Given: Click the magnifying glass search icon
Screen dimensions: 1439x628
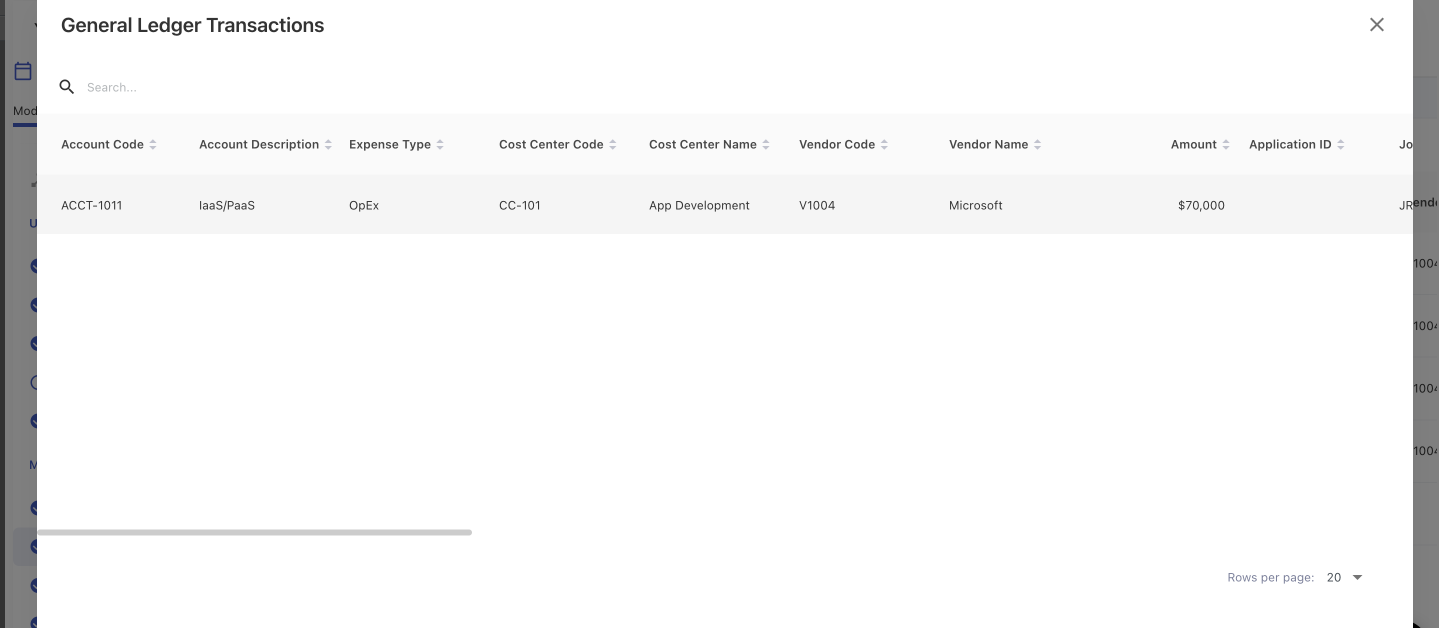Looking at the screenshot, I should [x=67, y=87].
